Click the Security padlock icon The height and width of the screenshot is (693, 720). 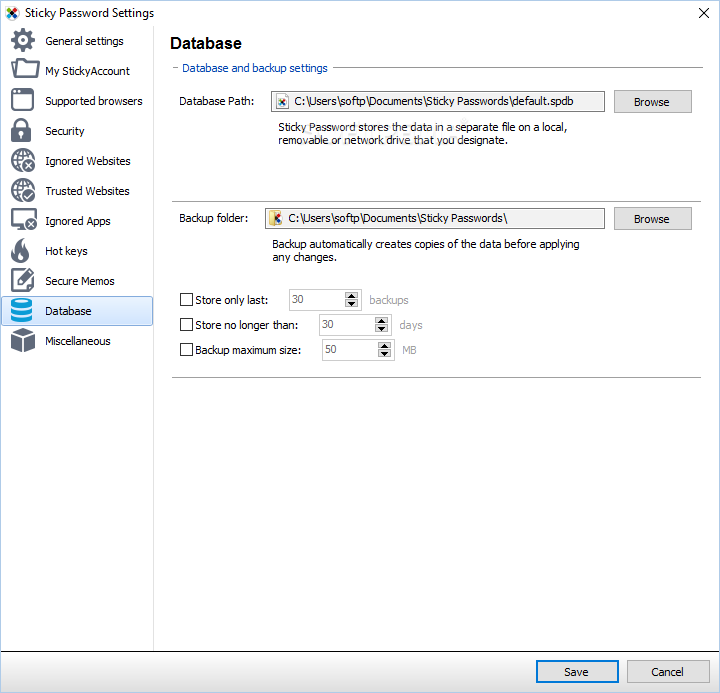tap(21, 130)
